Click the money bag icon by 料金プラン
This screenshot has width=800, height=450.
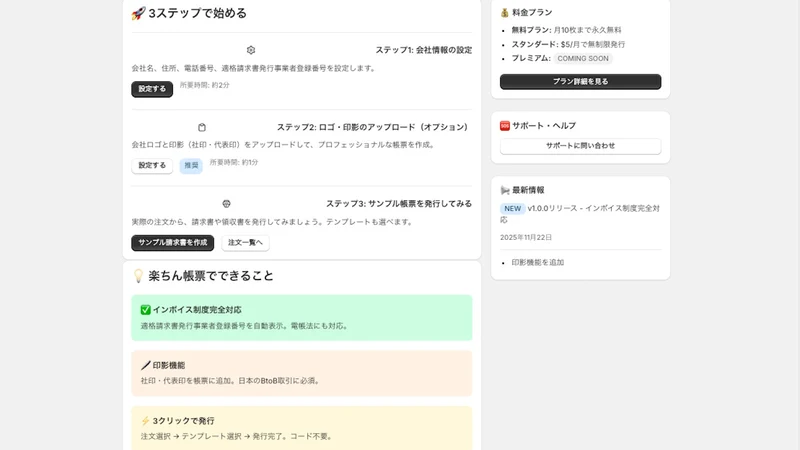coord(505,12)
